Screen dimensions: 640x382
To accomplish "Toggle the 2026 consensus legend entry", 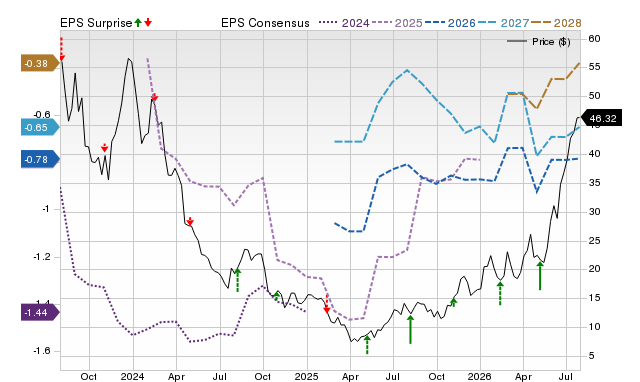I will pos(450,23).
